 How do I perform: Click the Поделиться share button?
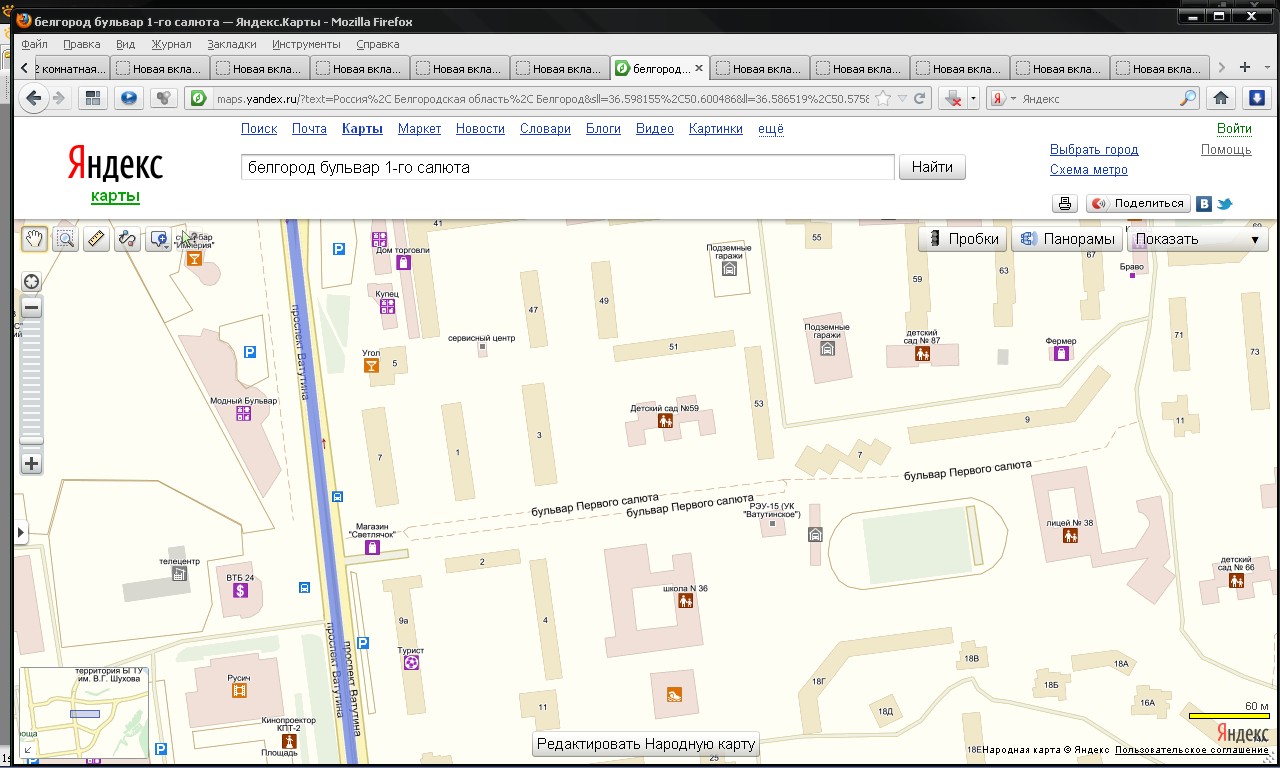(x=1138, y=203)
